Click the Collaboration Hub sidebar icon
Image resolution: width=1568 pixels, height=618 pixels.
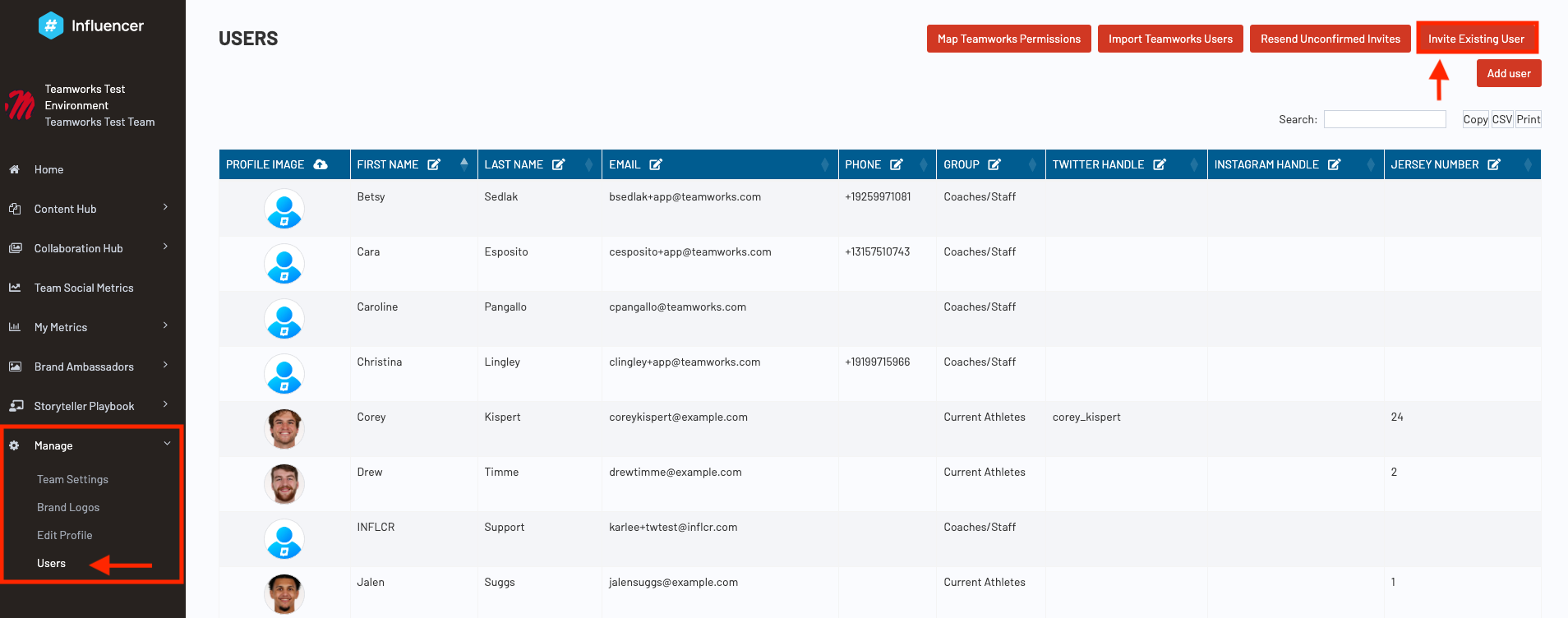tap(15, 248)
